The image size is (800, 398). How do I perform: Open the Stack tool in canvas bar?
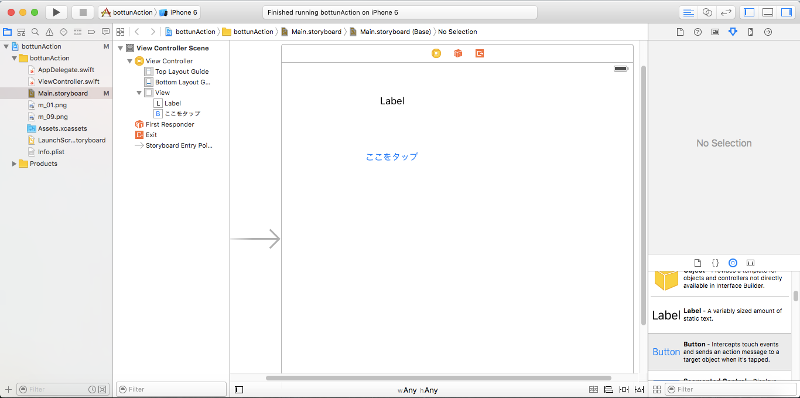[593, 389]
